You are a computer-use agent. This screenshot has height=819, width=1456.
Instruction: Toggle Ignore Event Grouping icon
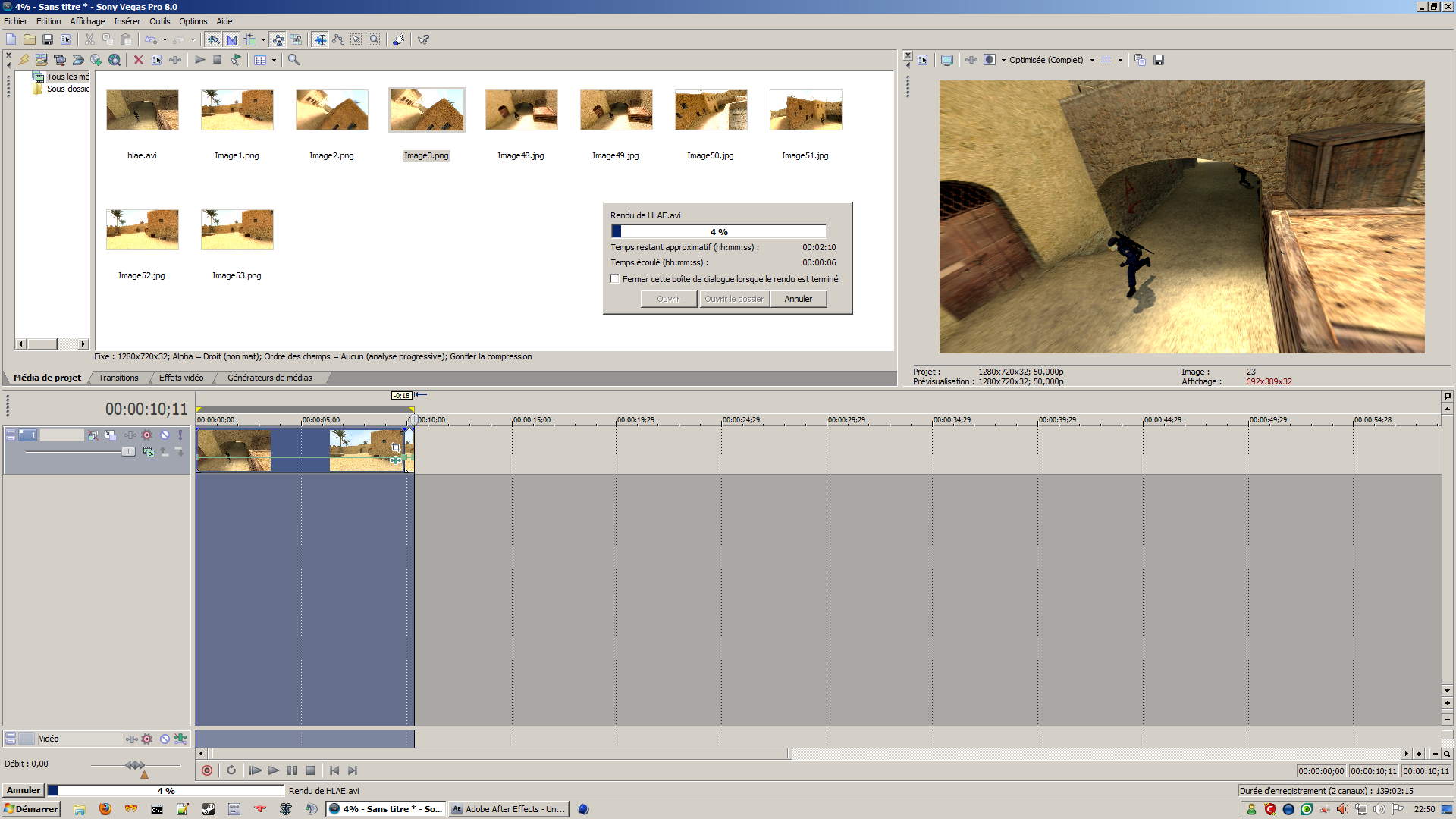point(297,39)
